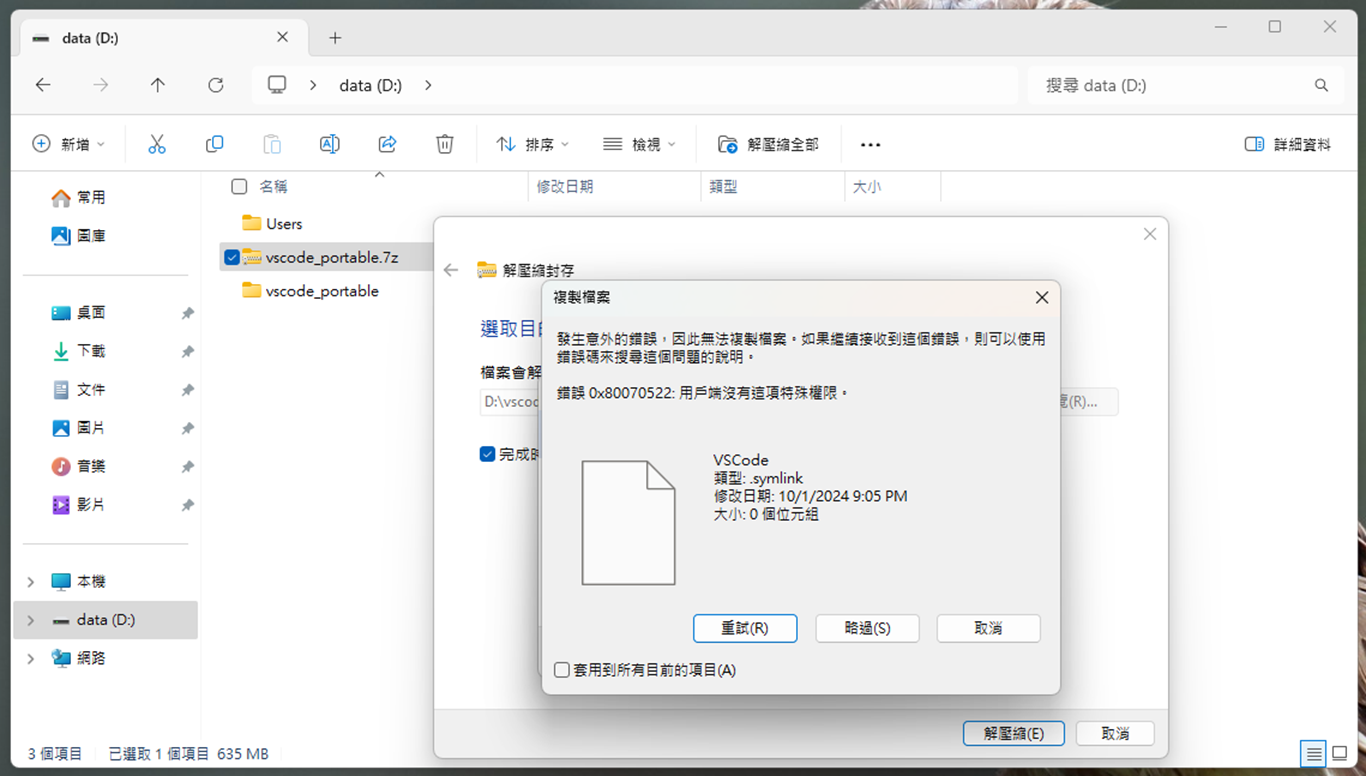The height and width of the screenshot is (776, 1367).
Task: Select 下載 in the navigation sidebar
Action: pyautogui.click(x=91, y=351)
